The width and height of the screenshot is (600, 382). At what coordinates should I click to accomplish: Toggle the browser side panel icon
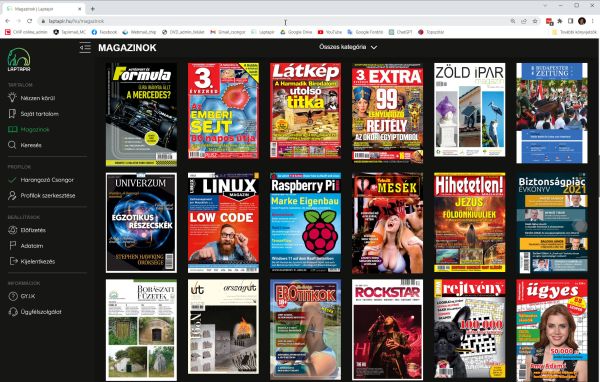tap(571, 21)
